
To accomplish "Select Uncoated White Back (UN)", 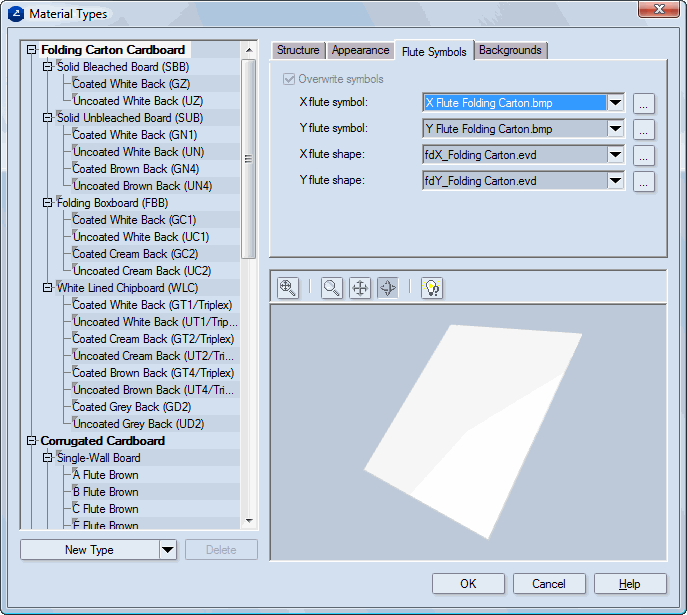I will coord(138,152).
